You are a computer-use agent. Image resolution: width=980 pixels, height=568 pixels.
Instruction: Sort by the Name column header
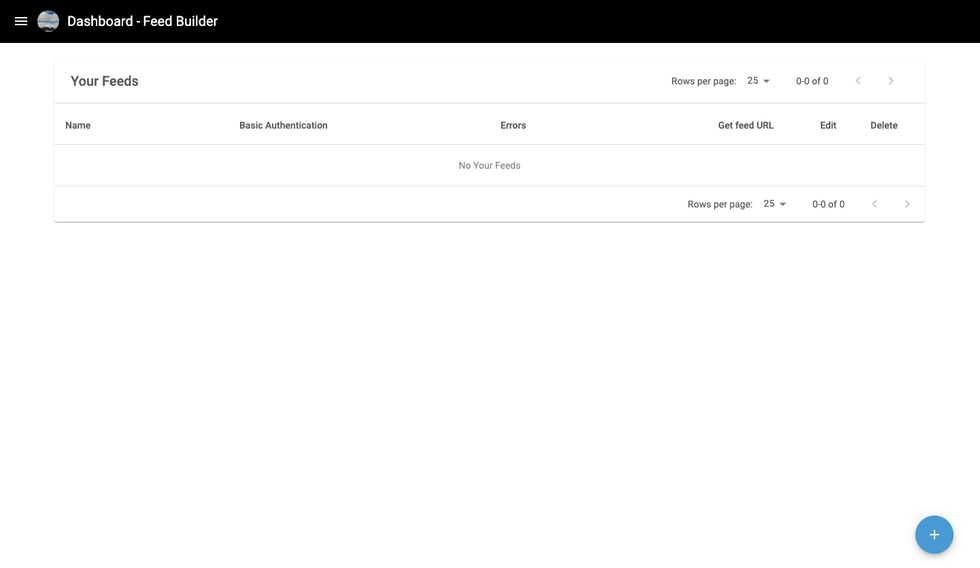point(78,125)
